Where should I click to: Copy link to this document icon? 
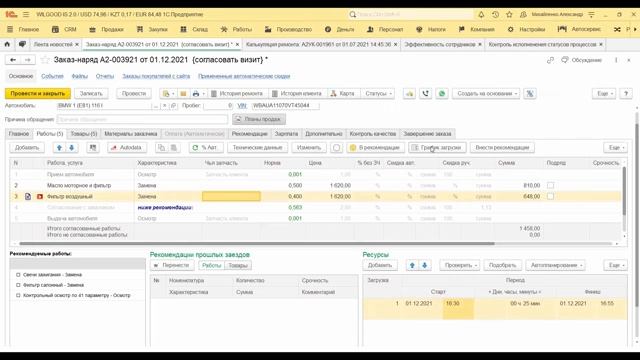(x=550, y=60)
